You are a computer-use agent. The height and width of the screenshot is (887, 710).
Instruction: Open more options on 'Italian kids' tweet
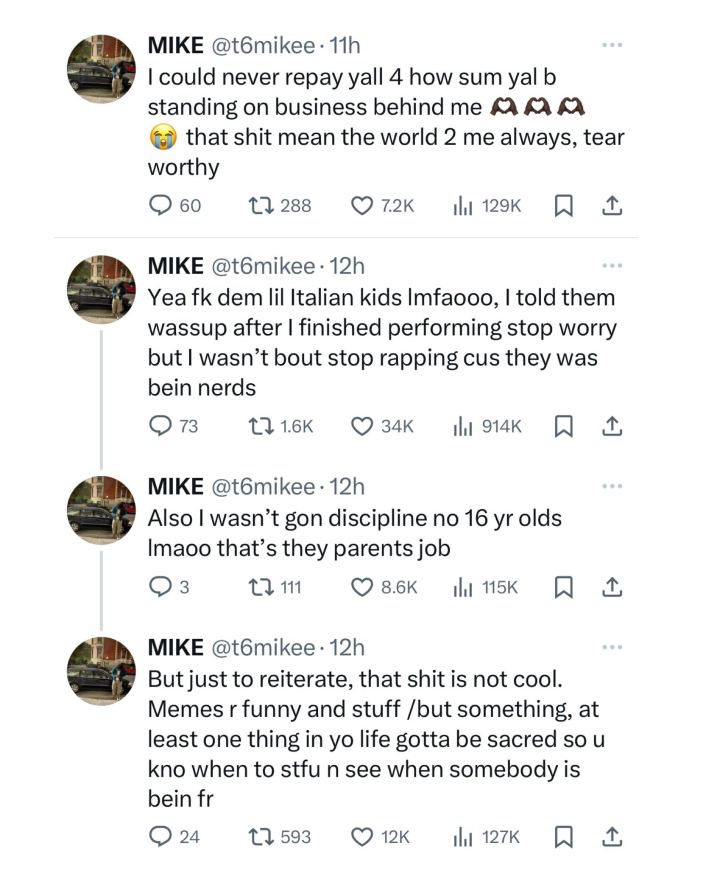(x=612, y=266)
